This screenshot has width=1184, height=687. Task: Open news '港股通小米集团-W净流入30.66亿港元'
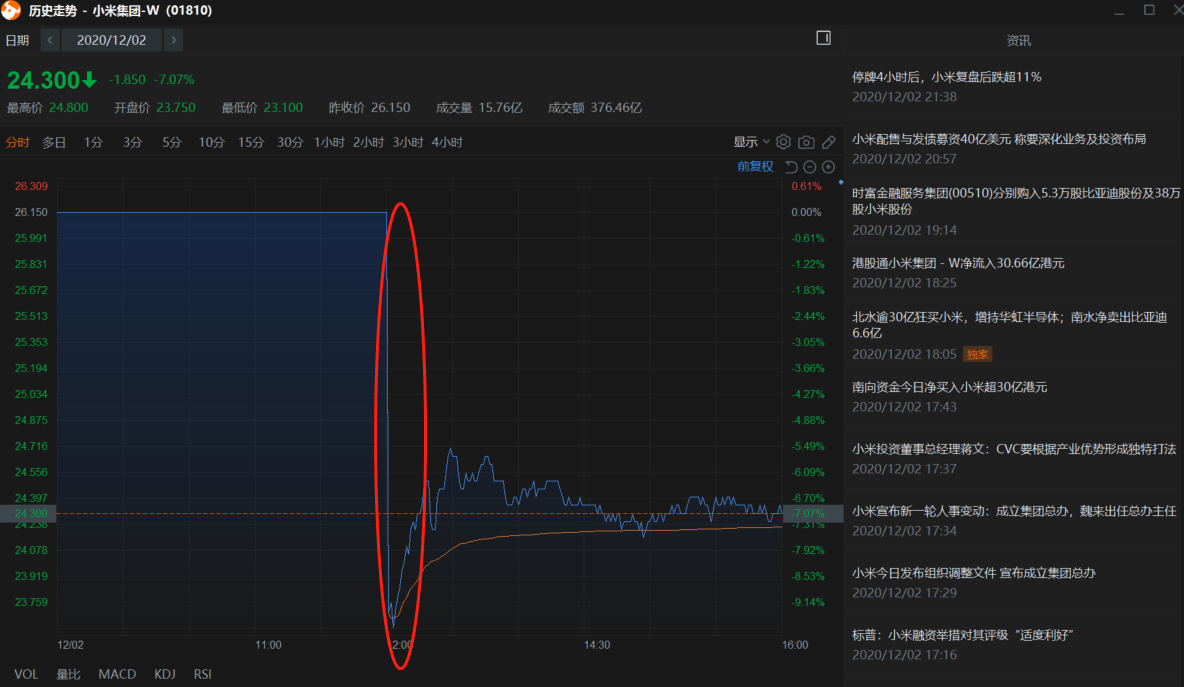[958, 263]
